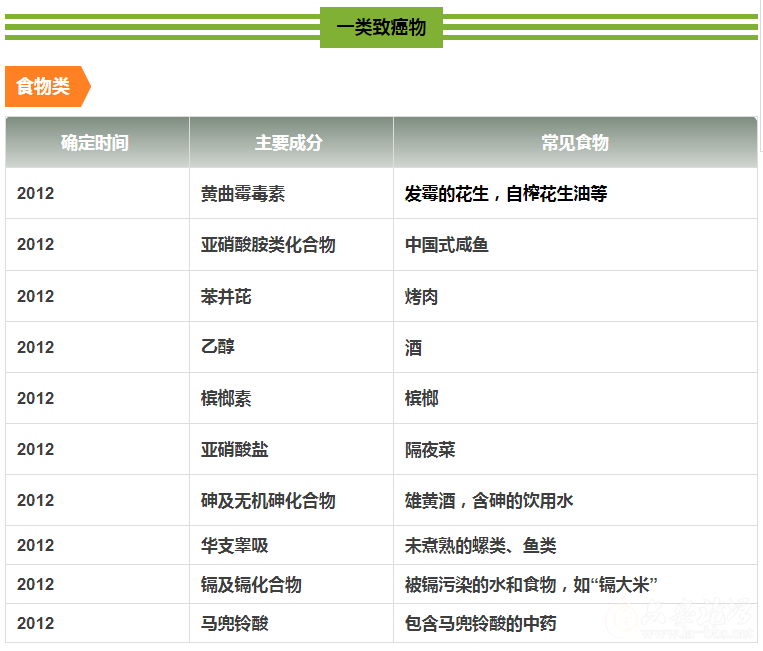
Task: Click the 主要成分 column header
Action: coord(289,143)
